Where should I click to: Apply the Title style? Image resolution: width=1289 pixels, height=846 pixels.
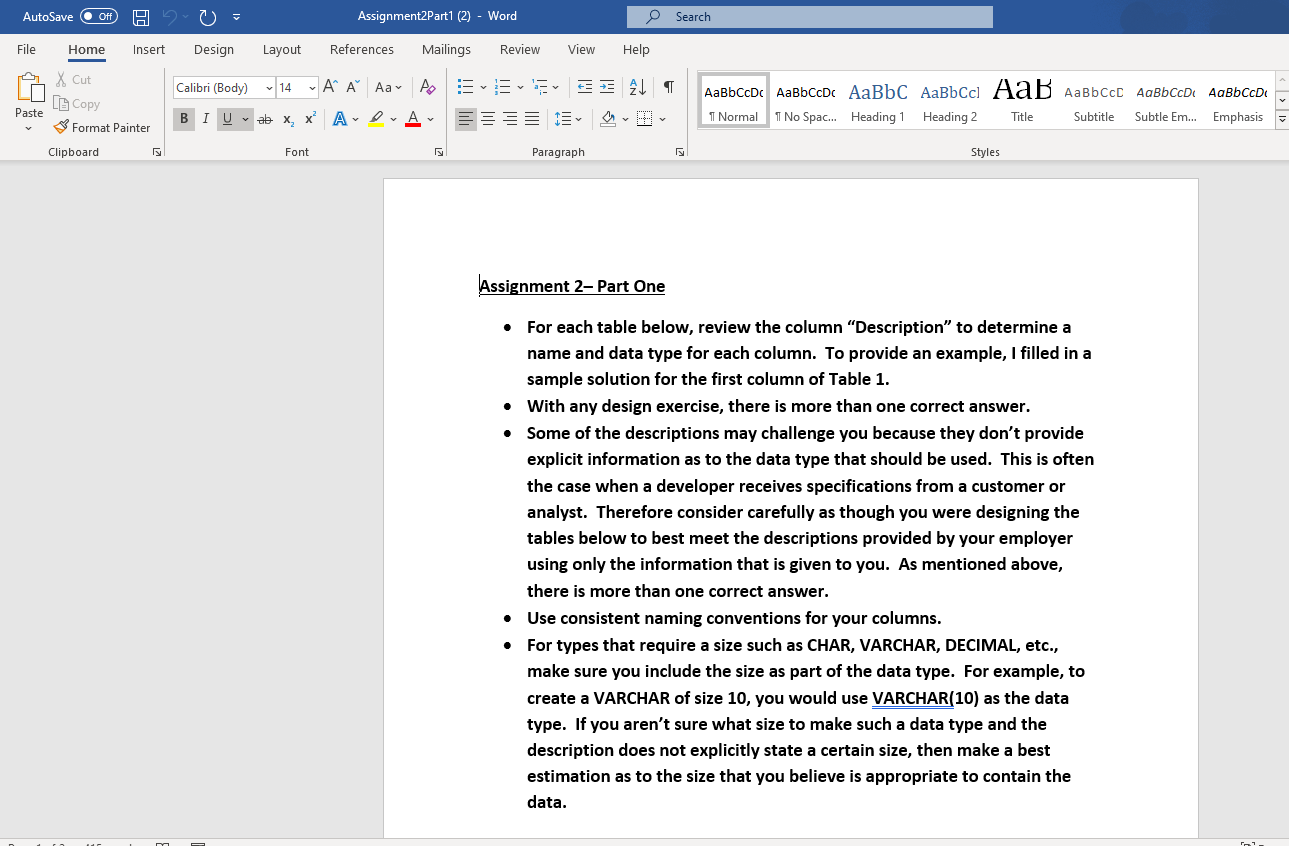click(1022, 100)
